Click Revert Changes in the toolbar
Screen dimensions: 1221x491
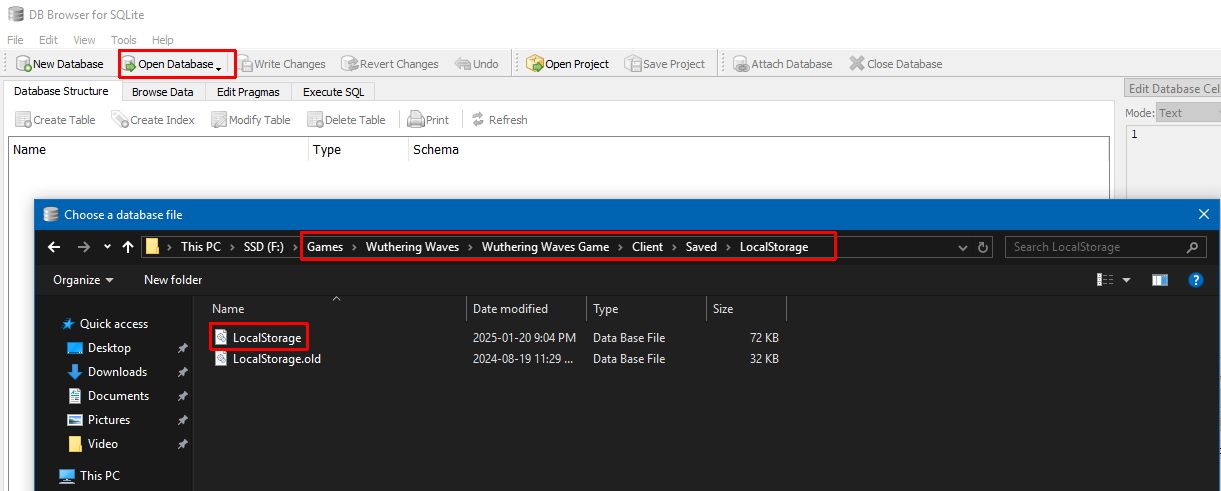click(390, 64)
